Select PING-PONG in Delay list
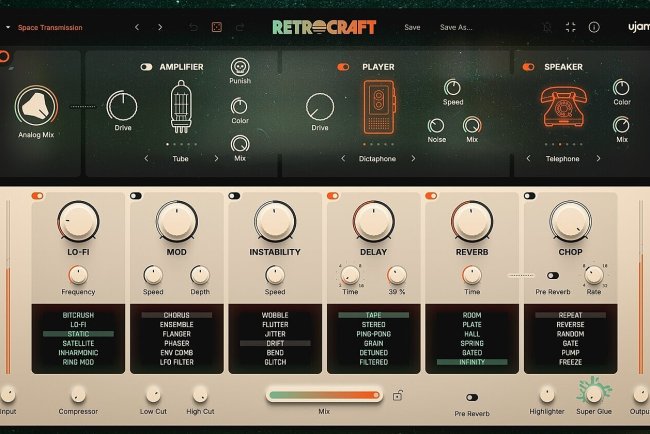Screen dimensions: 650x434 (x=374, y=334)
